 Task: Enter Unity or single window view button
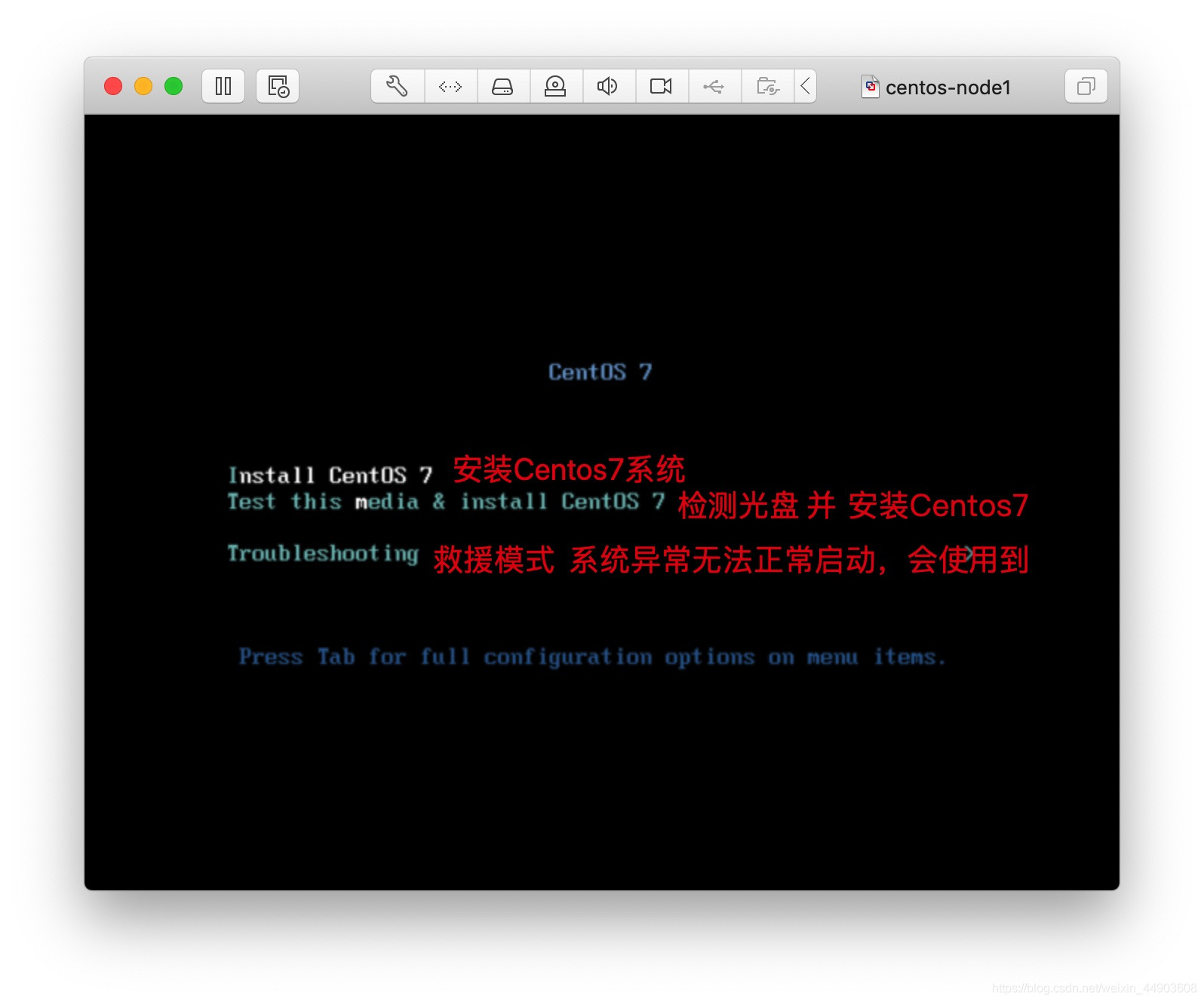1086,86
